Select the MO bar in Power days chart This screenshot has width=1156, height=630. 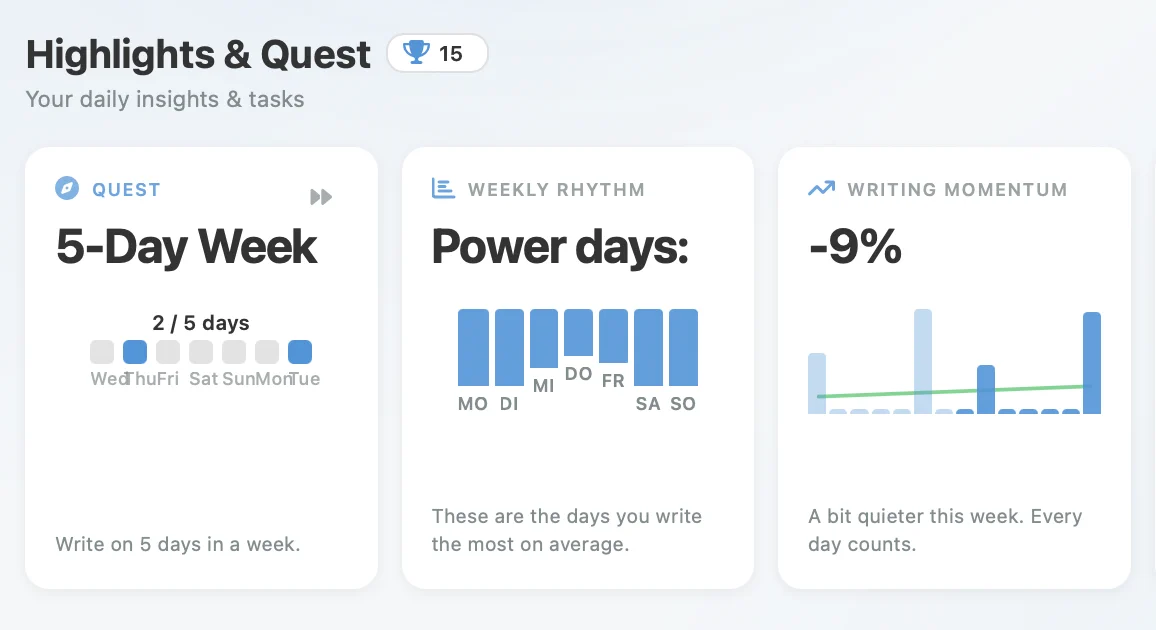473,347
